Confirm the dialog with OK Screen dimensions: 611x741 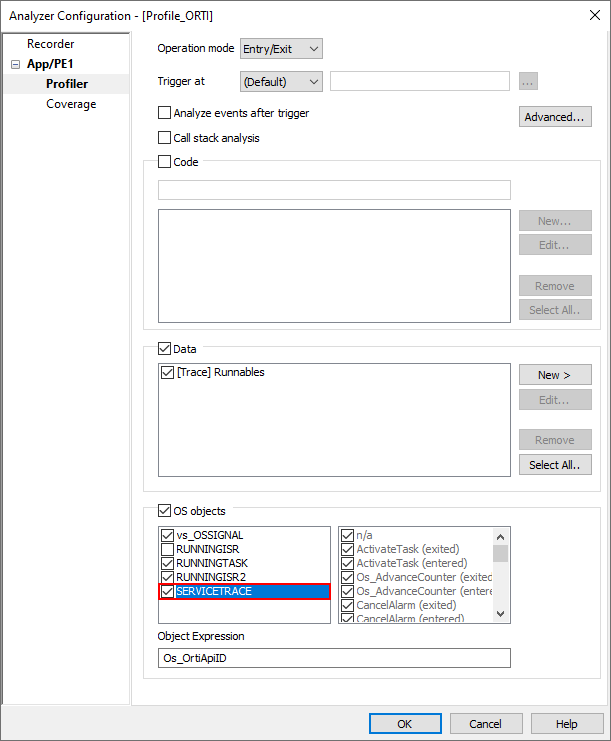pyautogui.click(x=405, y=724)
